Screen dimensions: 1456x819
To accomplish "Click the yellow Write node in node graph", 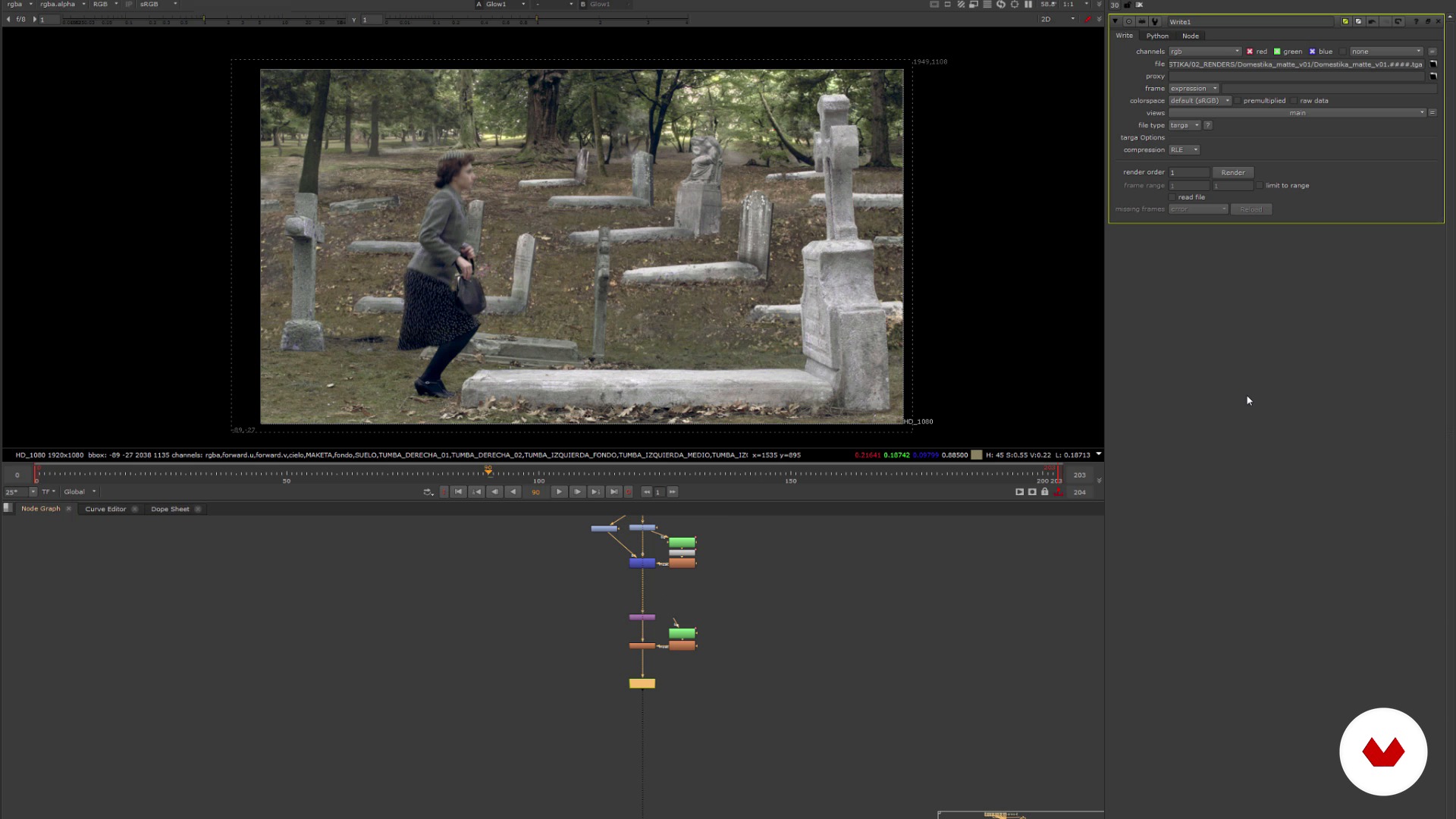I will pos(642,684).
